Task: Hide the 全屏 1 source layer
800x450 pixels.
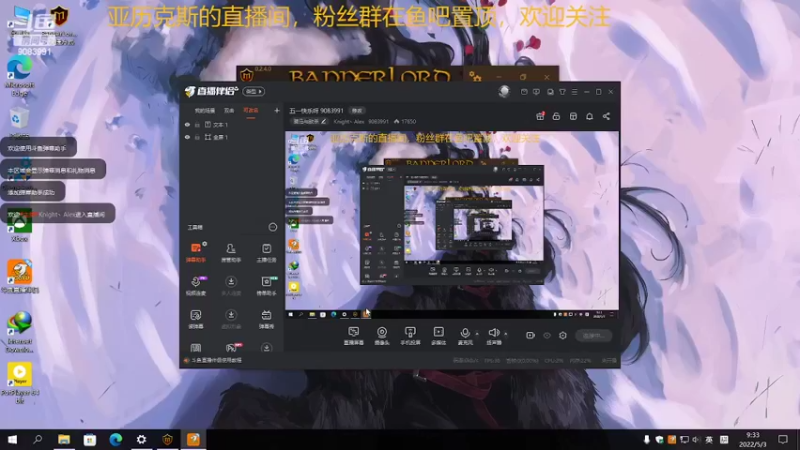Action: 187,137
